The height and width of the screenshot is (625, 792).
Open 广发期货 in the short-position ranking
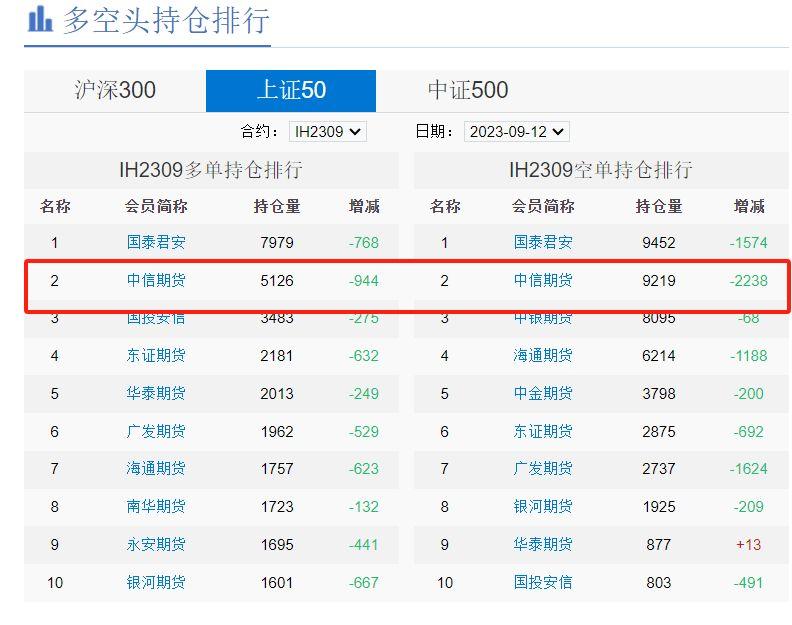coord(543,469)
